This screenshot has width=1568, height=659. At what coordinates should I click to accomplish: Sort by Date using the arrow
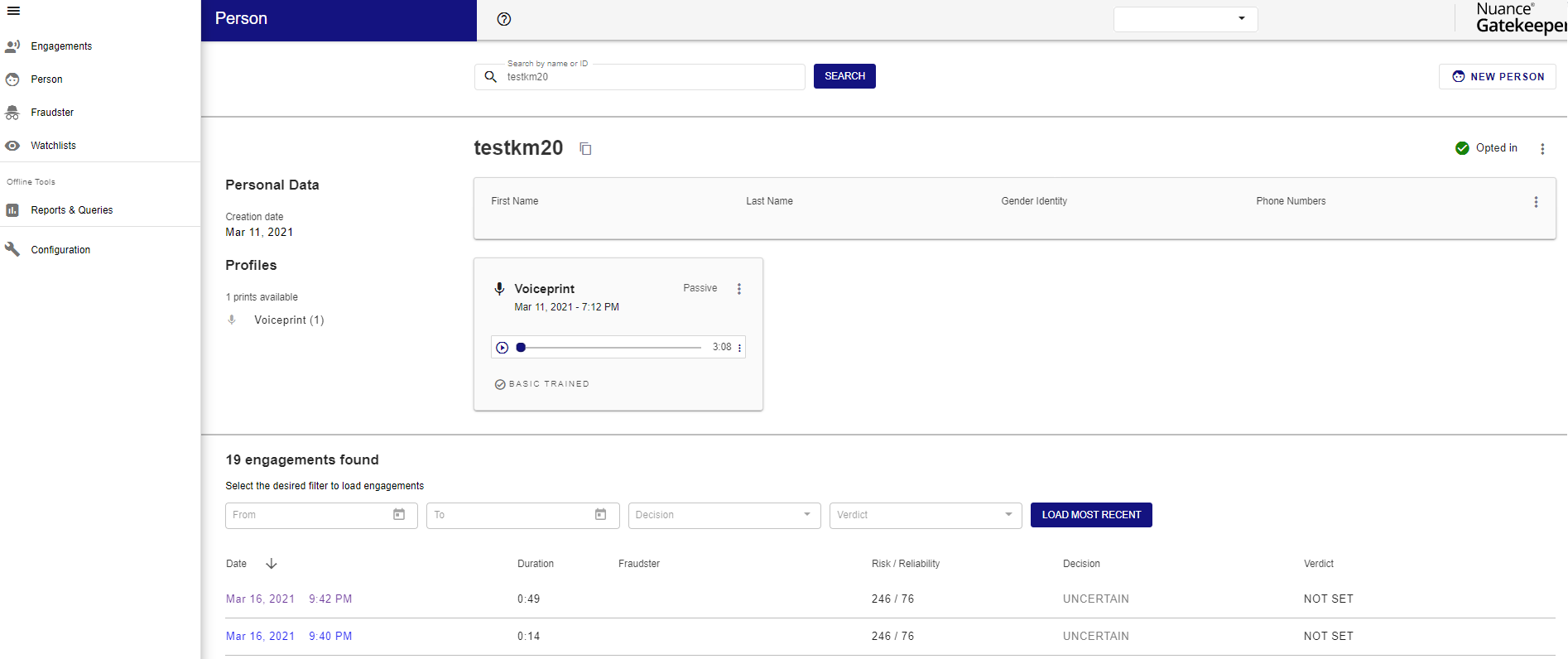272,564
